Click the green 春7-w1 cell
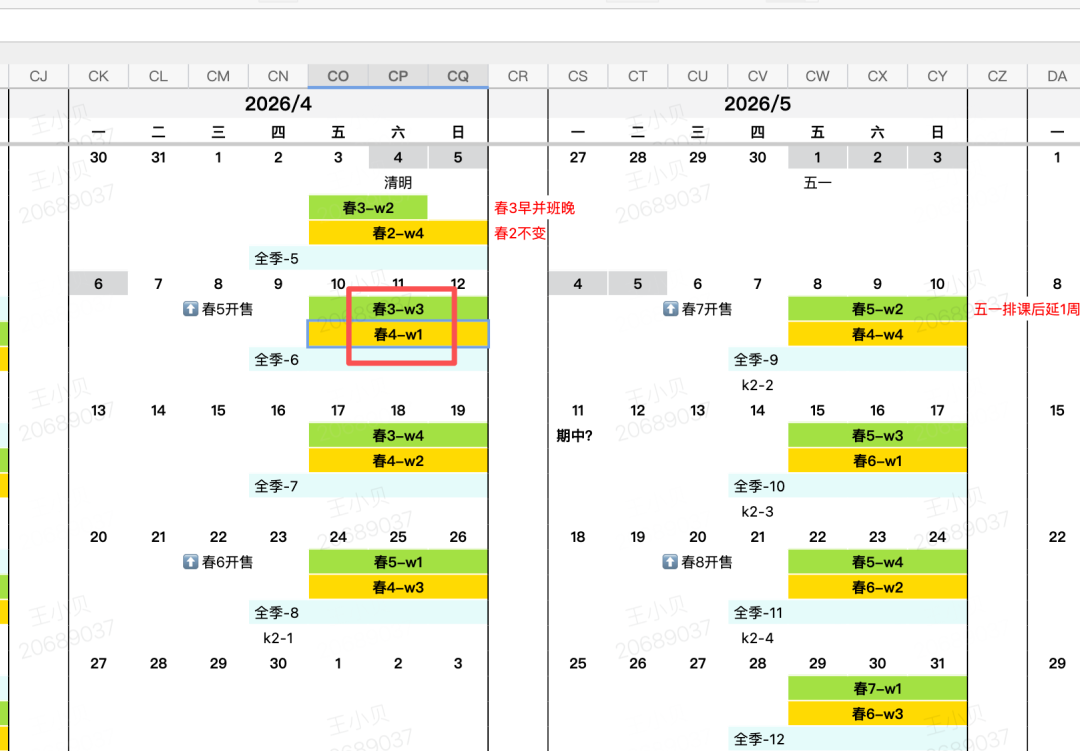The image size is (1080, 751). click(x=877, y=689)
